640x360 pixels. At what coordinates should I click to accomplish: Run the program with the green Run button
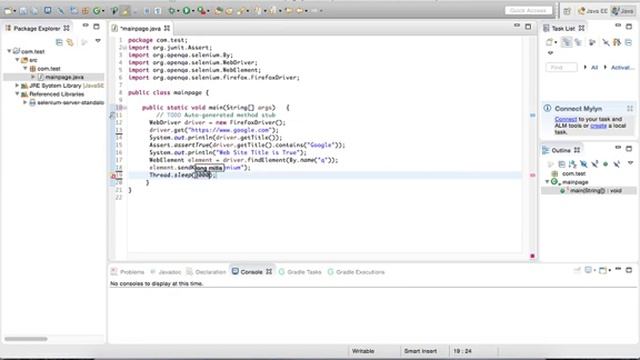(x=186, y=11)
